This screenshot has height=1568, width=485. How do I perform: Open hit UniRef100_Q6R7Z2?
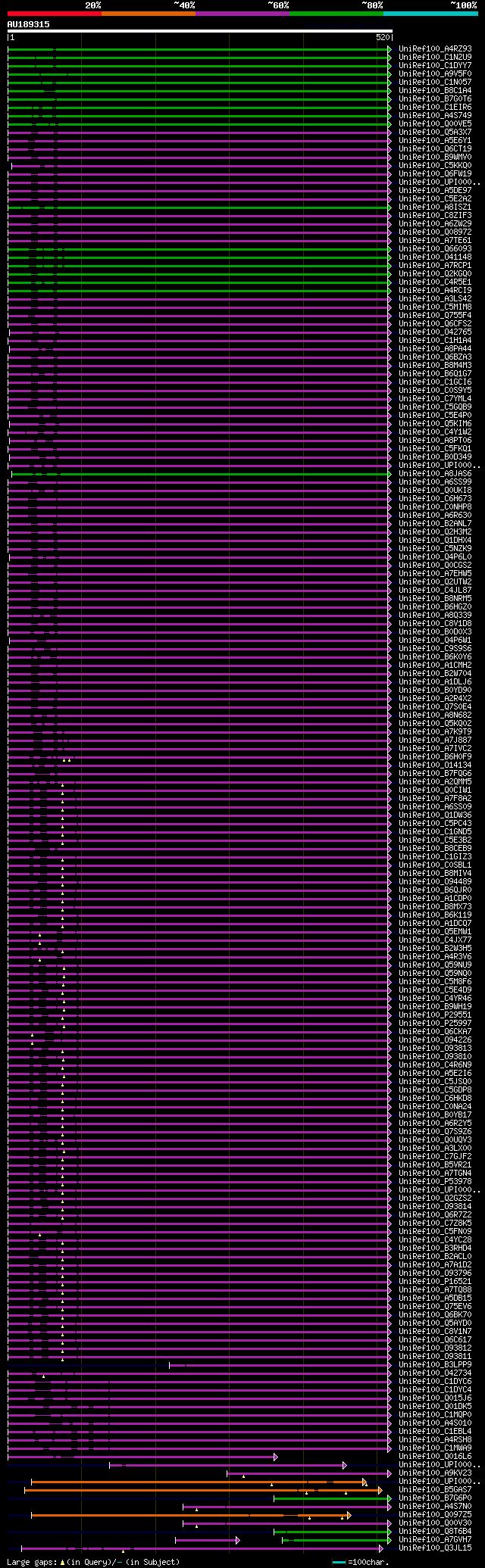[435, 1214]
